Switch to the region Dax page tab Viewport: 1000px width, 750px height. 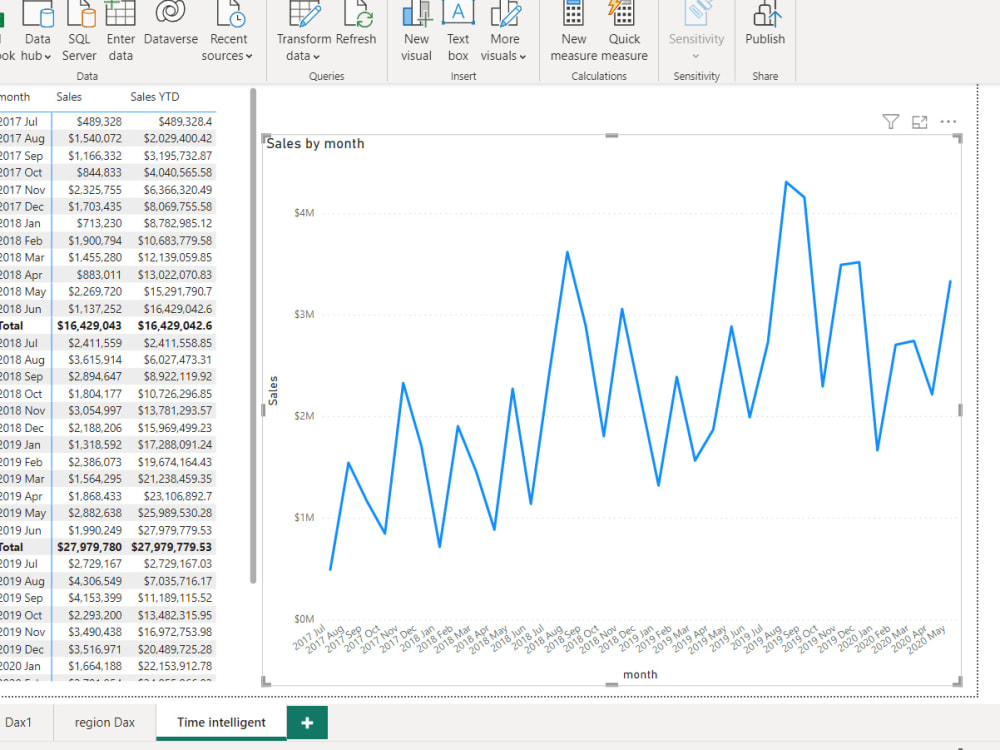[x=103, y=722]
